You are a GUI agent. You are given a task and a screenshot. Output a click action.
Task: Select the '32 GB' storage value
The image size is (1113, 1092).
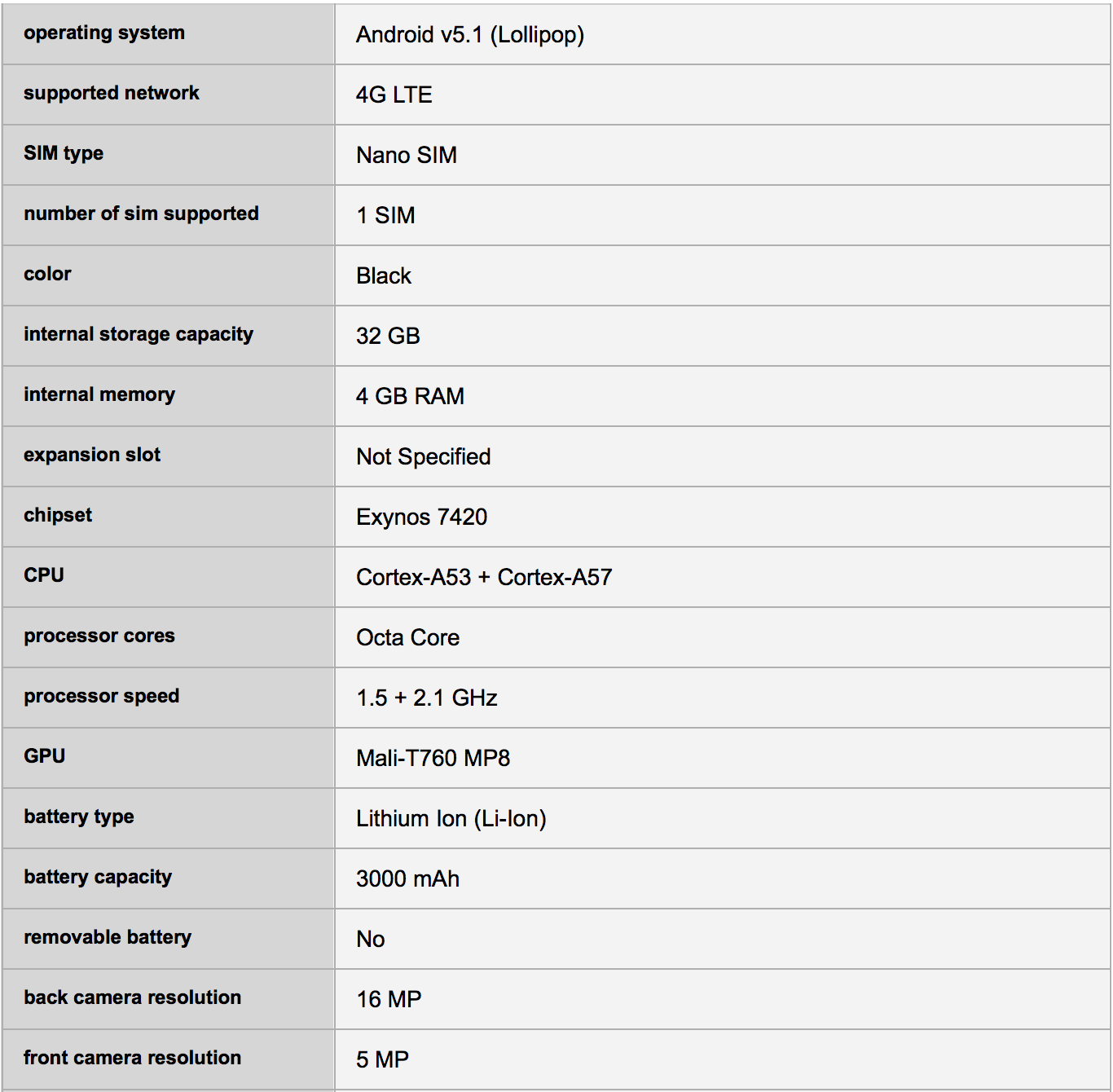pos(388,336)
